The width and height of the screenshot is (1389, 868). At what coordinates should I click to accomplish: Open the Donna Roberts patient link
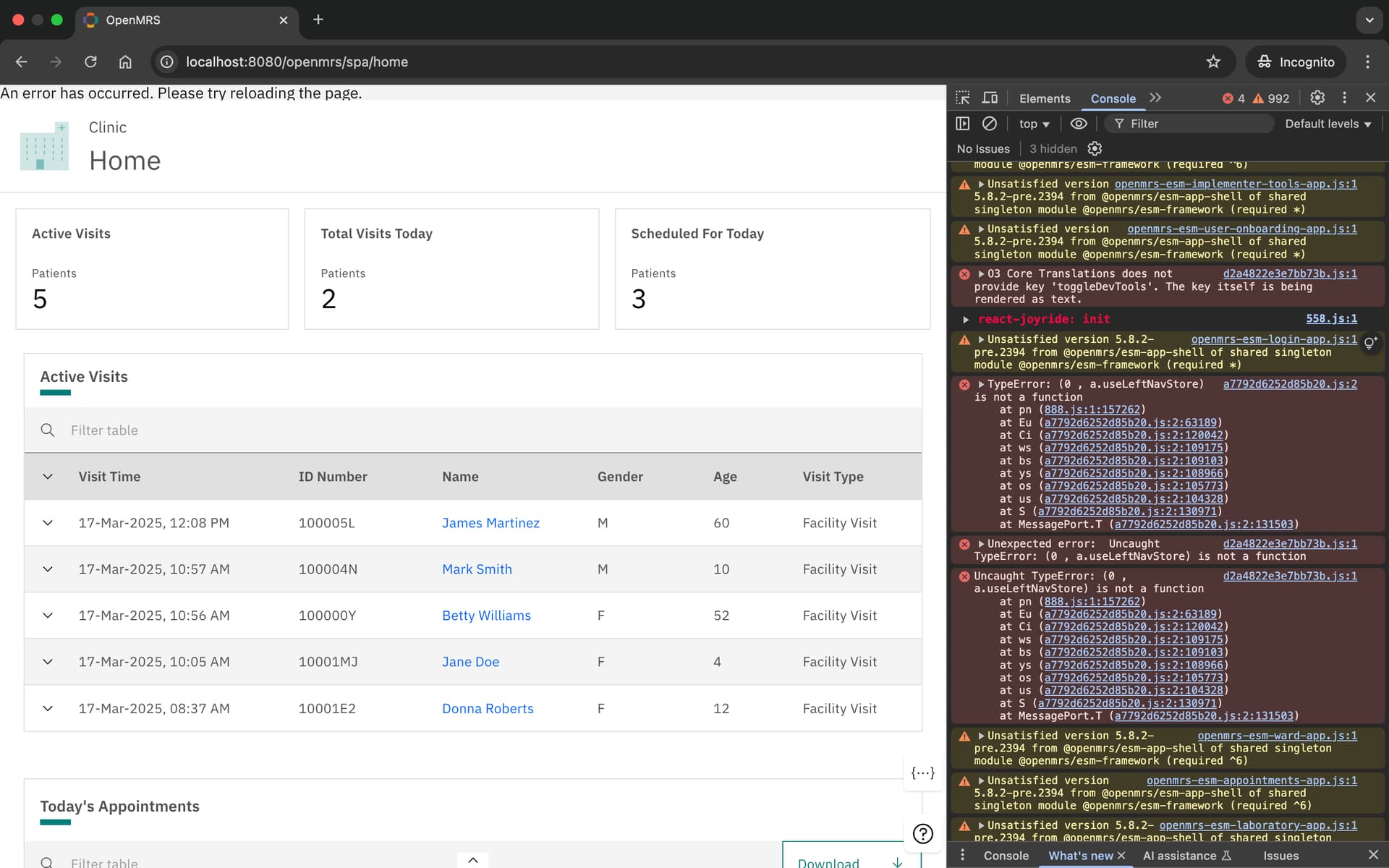[x=488, y=709]
